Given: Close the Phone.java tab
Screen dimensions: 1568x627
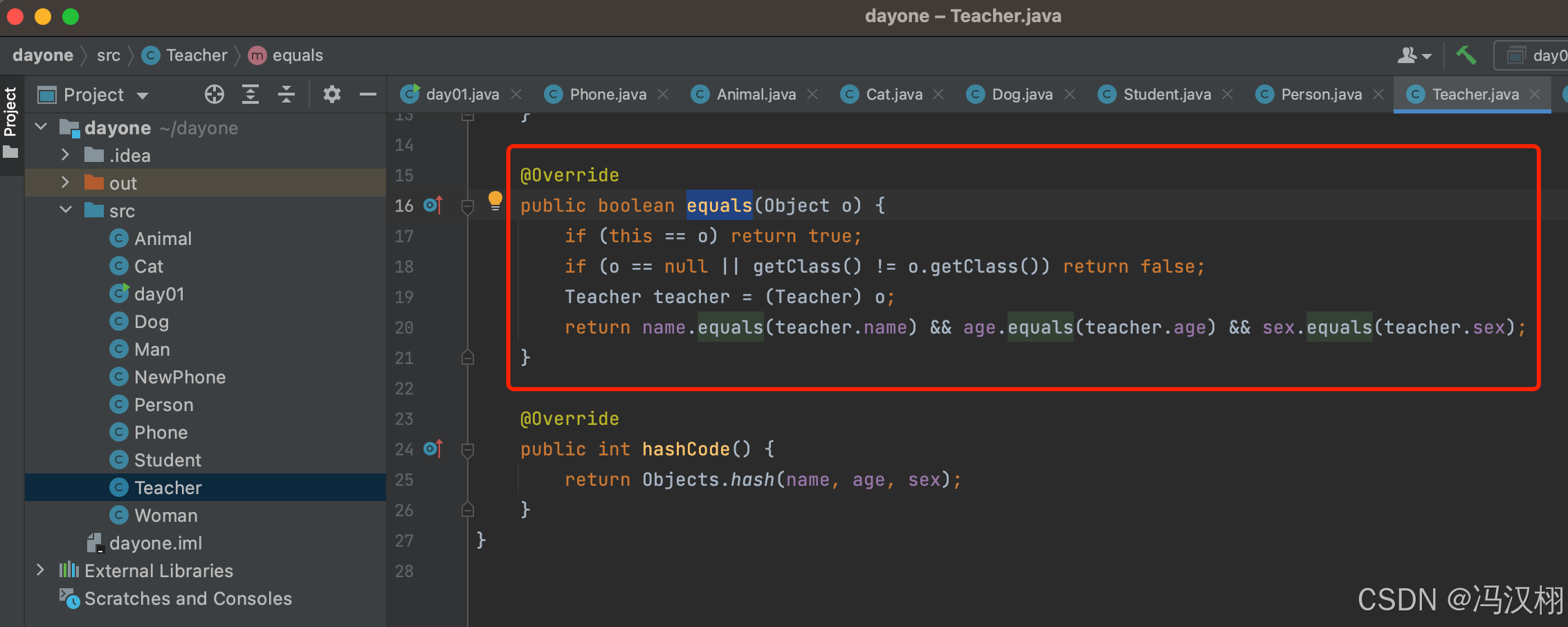Looking at the screenshot, I should (x=663, y=94).
